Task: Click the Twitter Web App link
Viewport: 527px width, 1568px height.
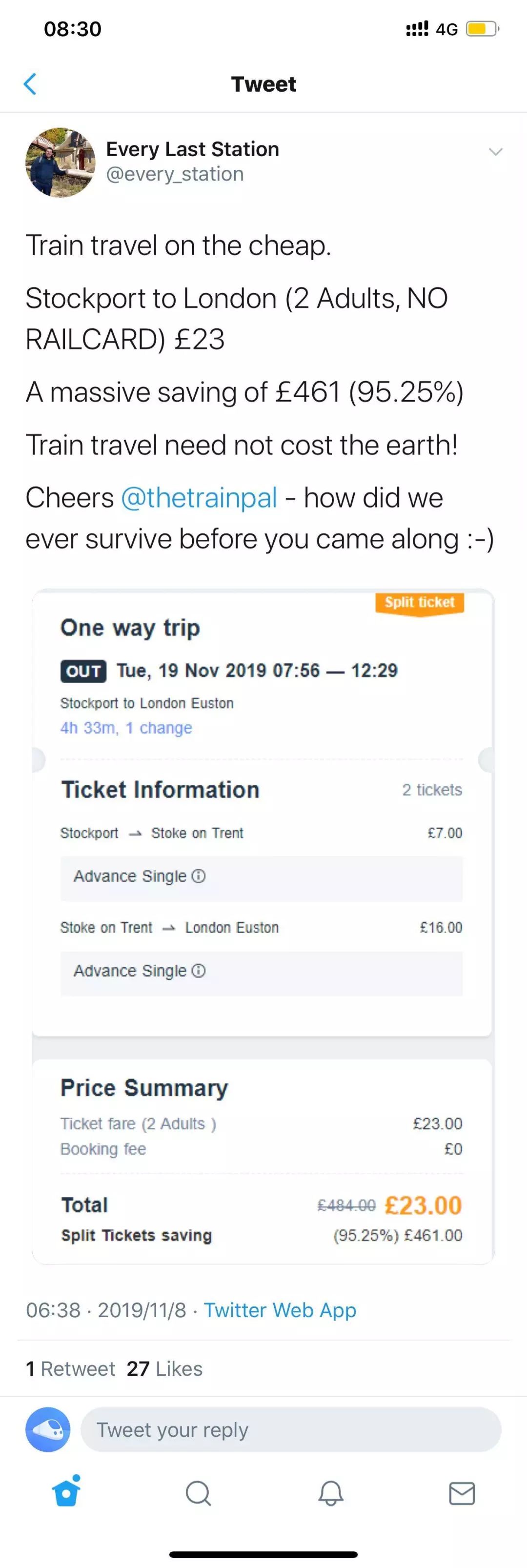Action: coord(280,1309)
